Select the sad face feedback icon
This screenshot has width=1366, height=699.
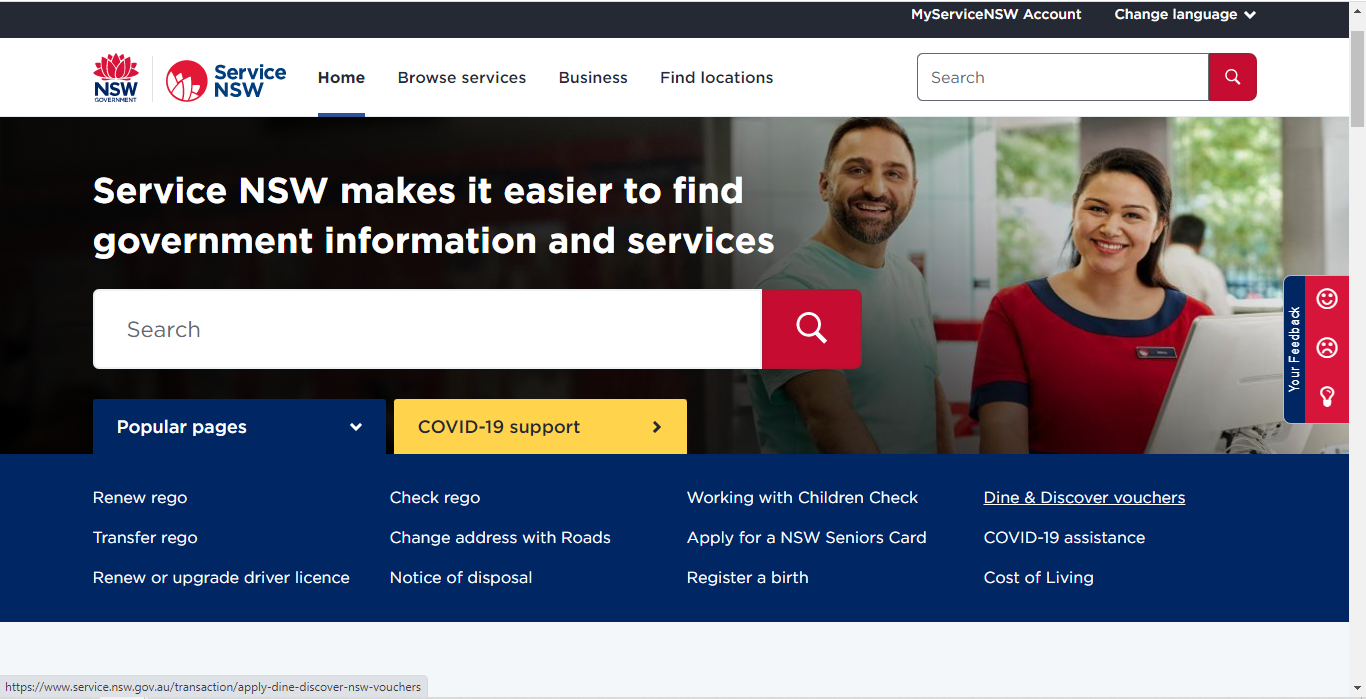(1327, 348)
